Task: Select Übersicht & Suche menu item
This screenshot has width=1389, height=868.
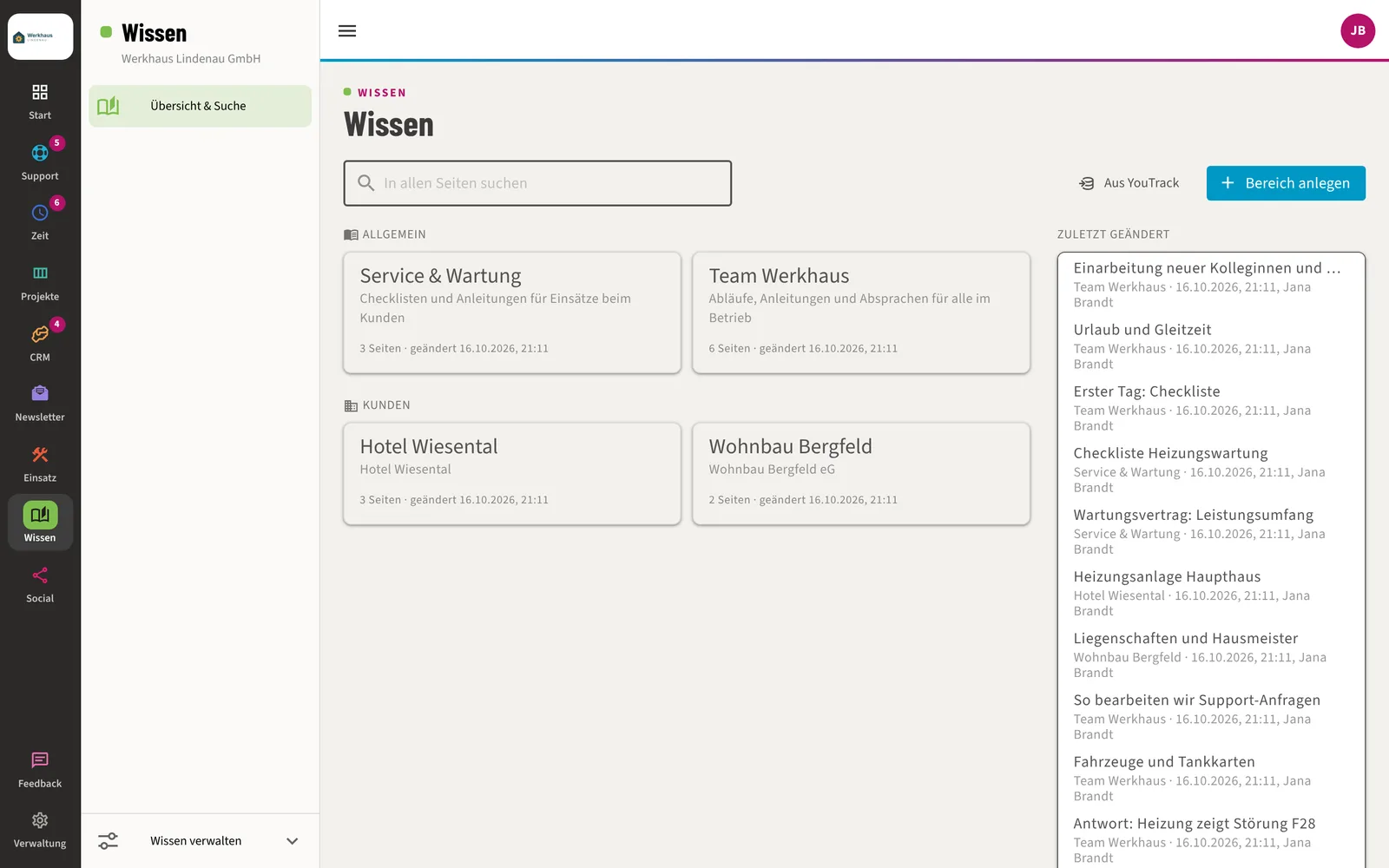Action: [x=200, y=106]
